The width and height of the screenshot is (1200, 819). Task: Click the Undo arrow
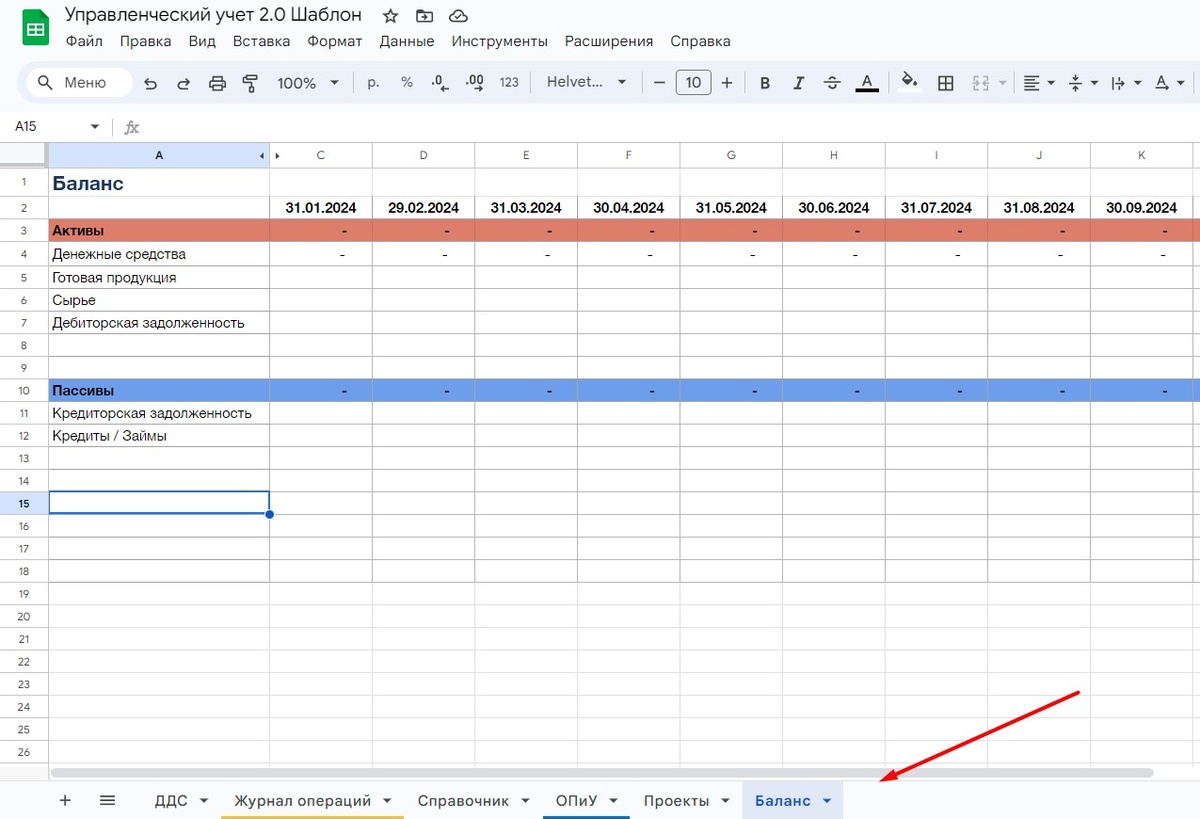click(x=151, y=83)
